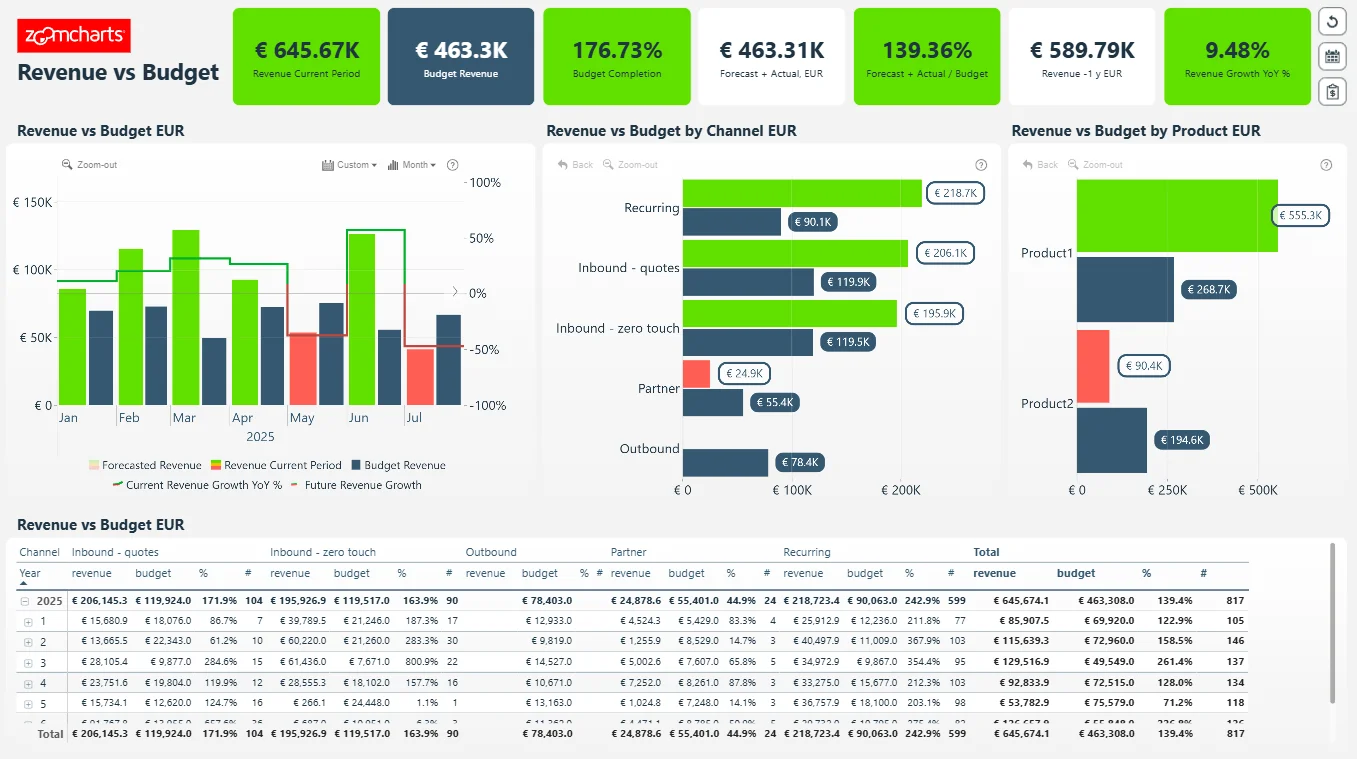
Task: Click right arrow on time chart edge
Action: tap(455, 292)
